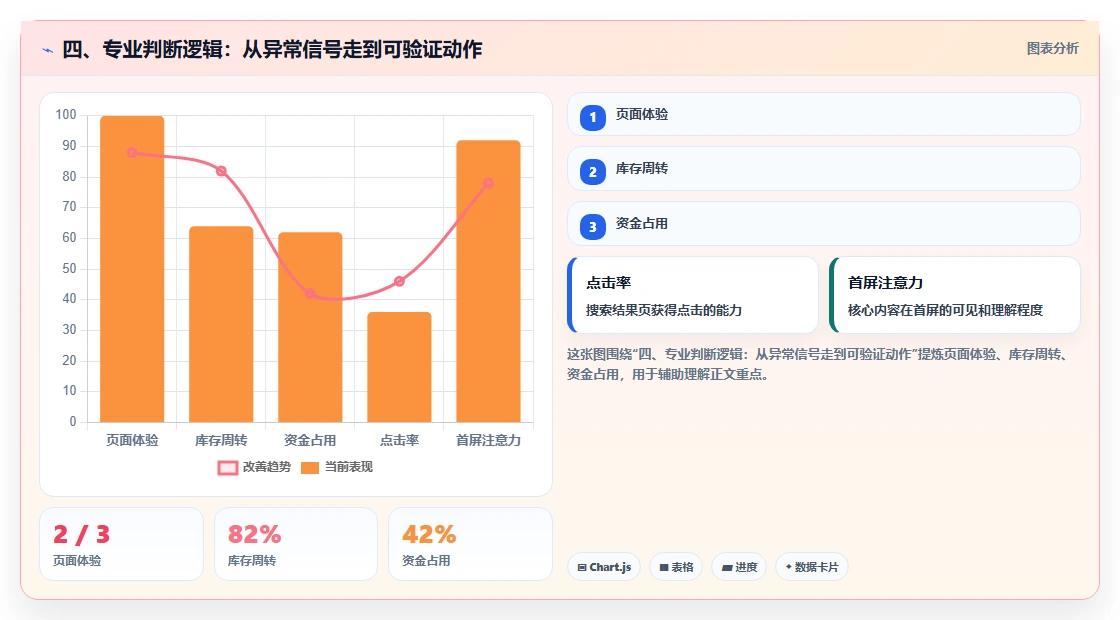1120x620 pixels.
Task: Click the x-axis label 页面体验
Action: [x=132, y=441]
